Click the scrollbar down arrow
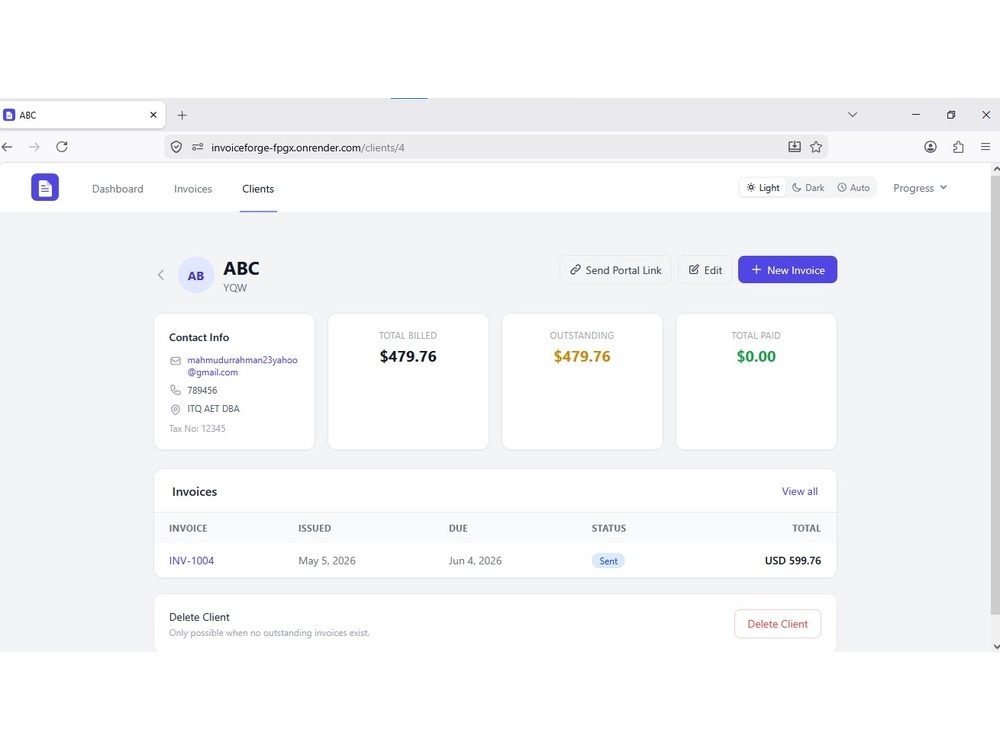The image size is (1000, 750). pyautogui.click(x=996, y=646)
